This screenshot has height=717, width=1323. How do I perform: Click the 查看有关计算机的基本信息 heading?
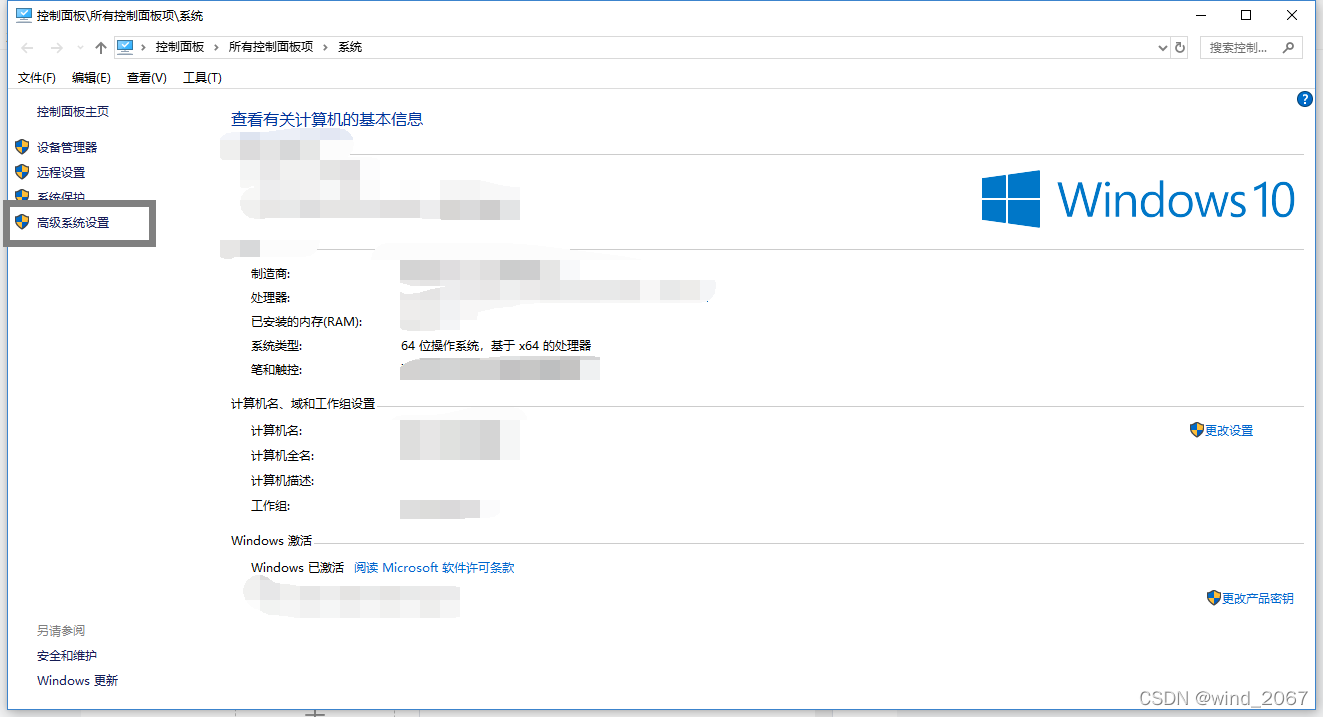327,119
